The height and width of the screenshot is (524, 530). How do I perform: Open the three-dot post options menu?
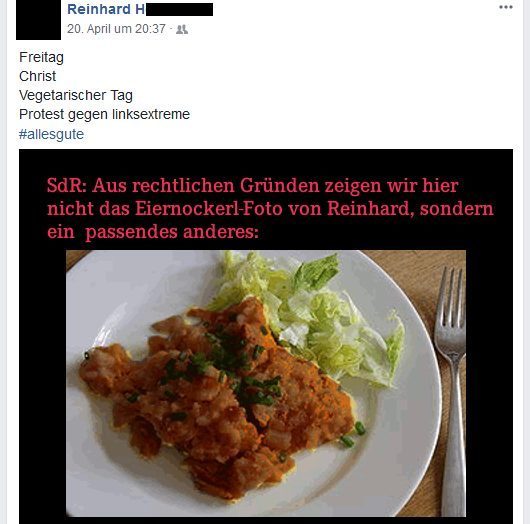click(506, 7)
